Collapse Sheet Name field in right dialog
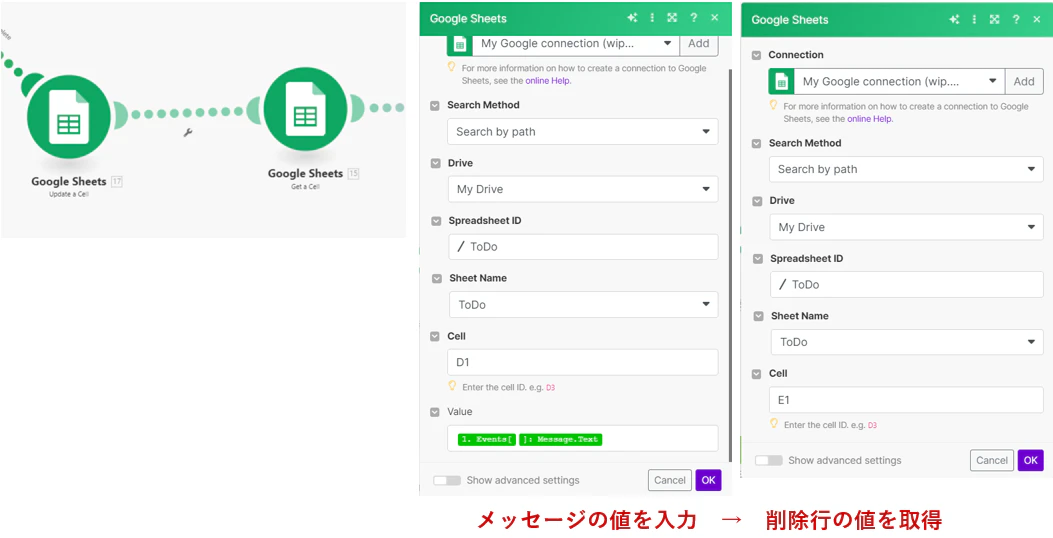 758,316
